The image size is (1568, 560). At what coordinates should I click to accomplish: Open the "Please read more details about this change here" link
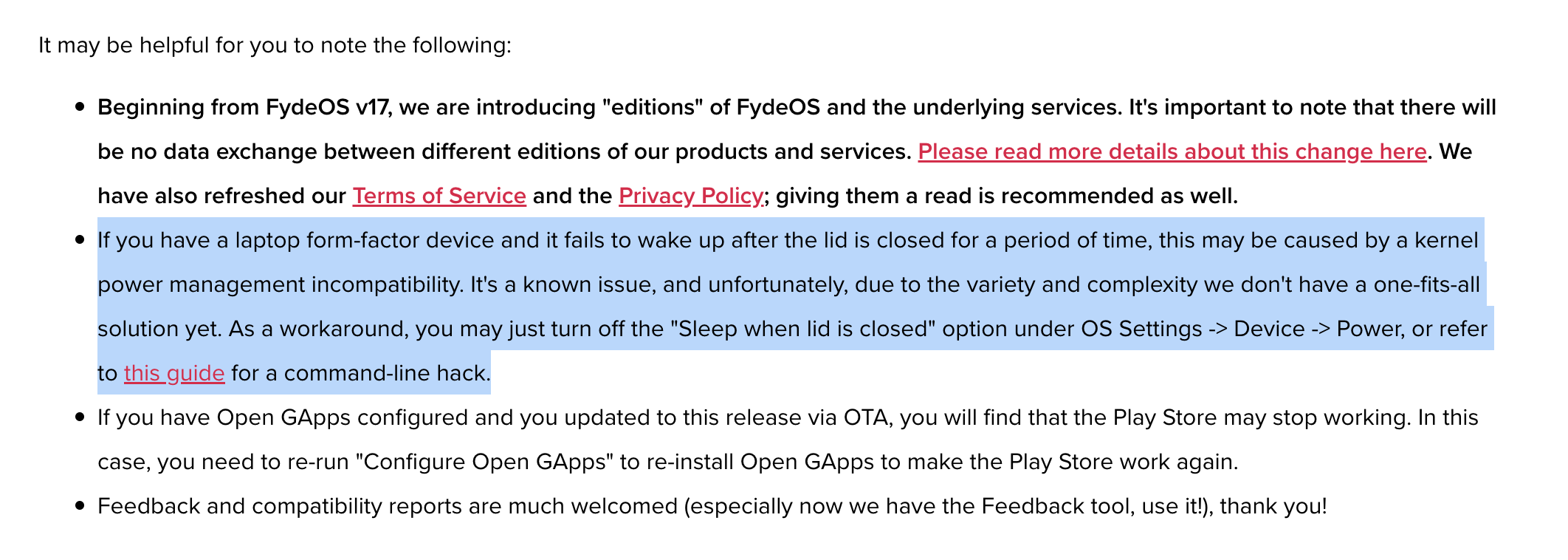click(1172, 151)
